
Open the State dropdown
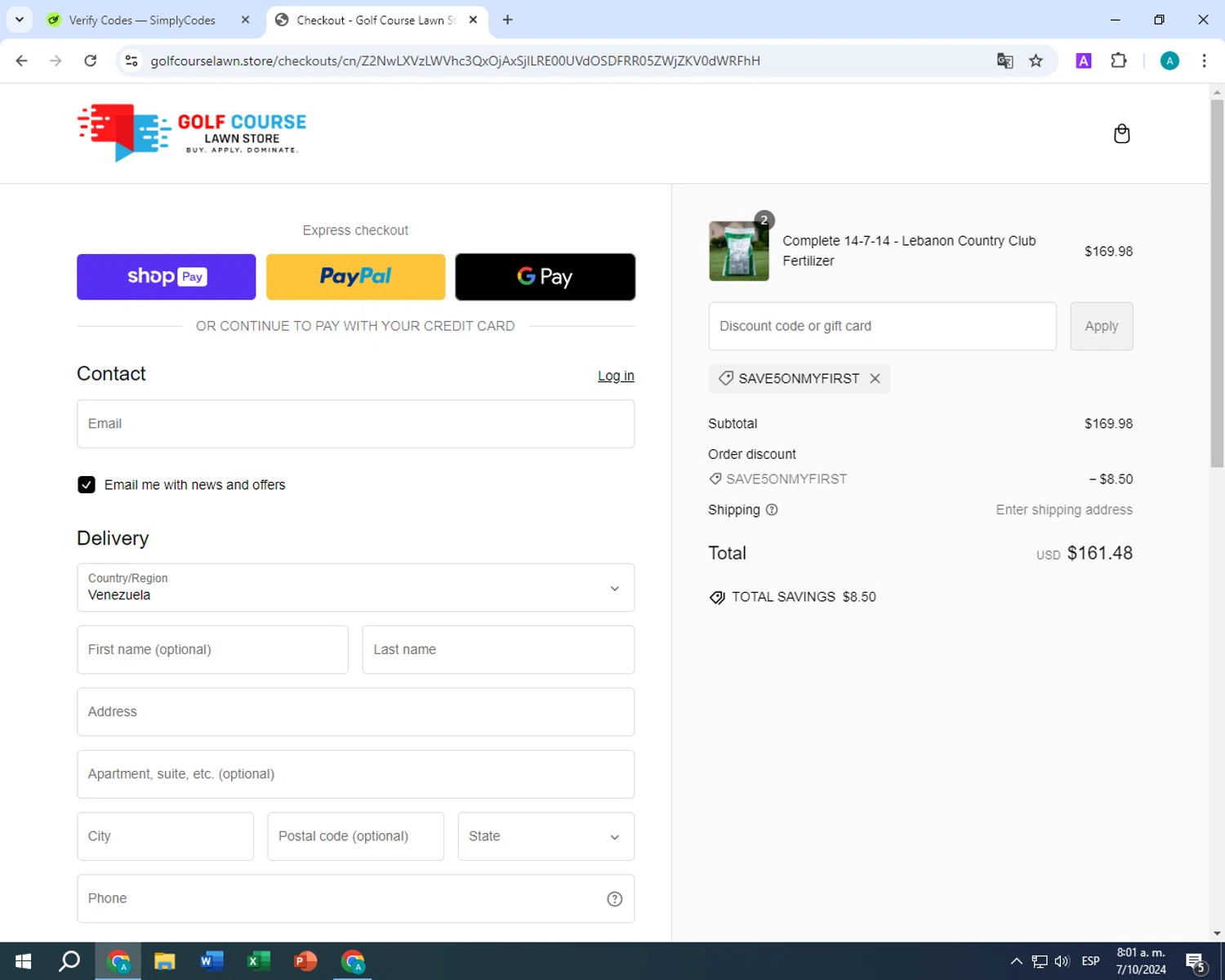point(546,836)
